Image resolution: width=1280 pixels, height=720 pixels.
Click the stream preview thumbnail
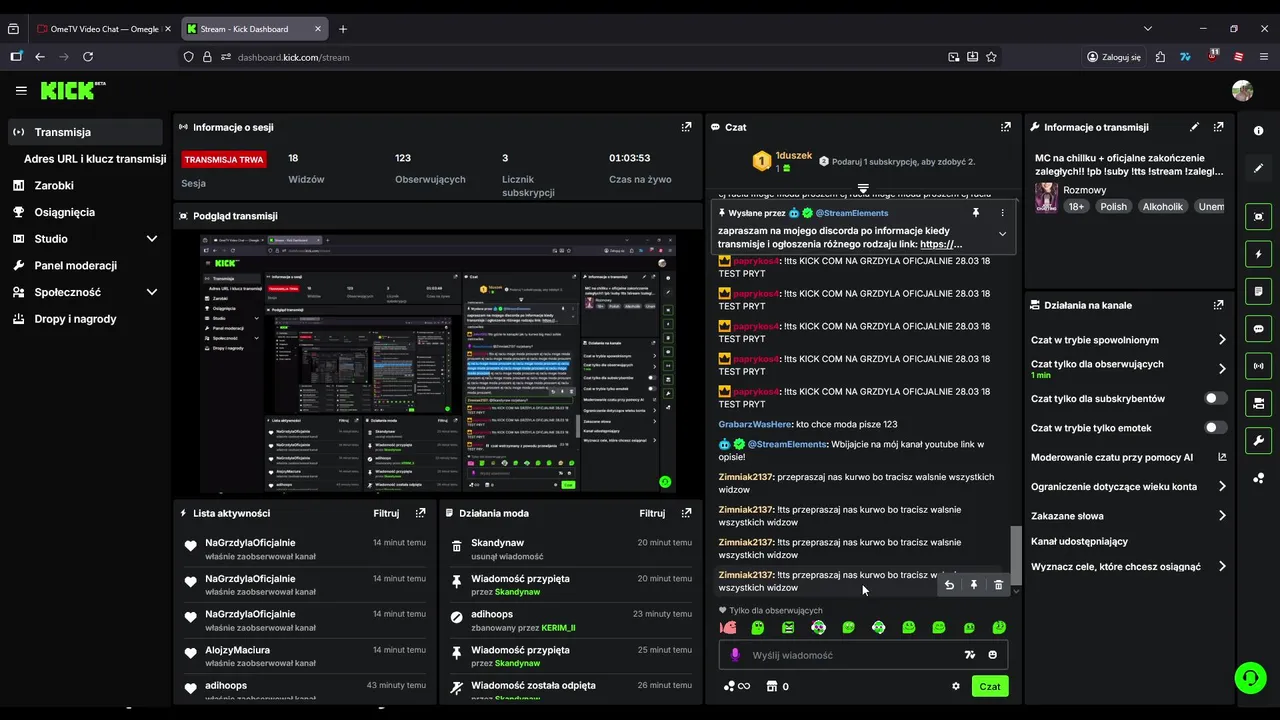pos(437,363)
